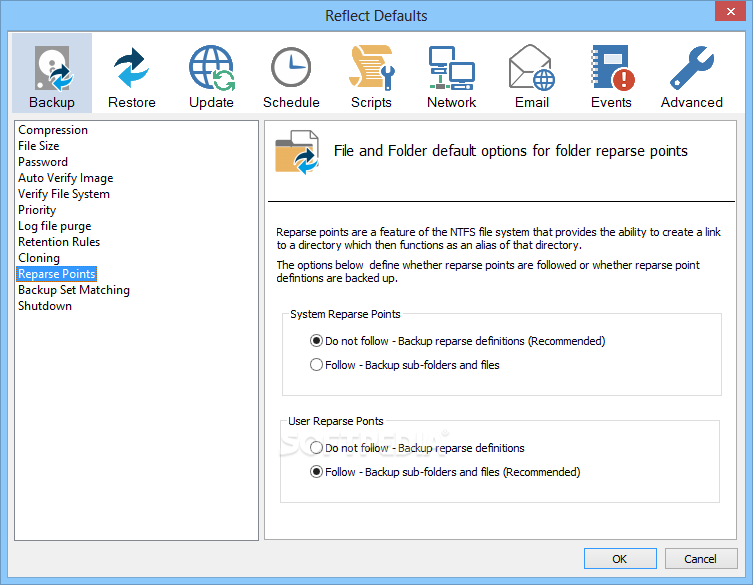Click the folder reparse points header icon

pos(297,152)
